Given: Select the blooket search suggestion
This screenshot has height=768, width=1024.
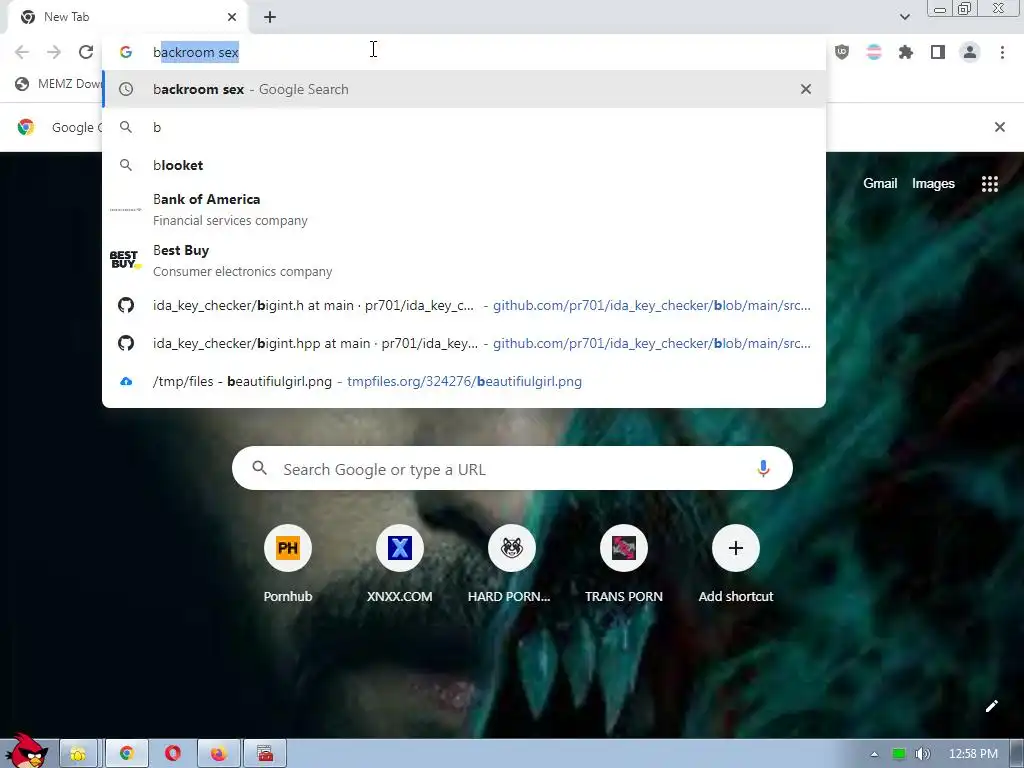Looking at the screenshot, I should pyautogui.click(x=464, y=165).
